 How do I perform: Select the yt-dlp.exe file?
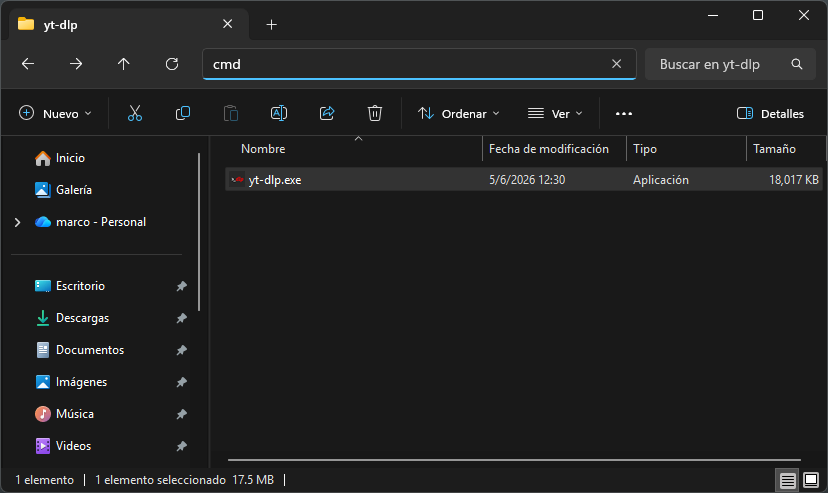pos(524,179)
